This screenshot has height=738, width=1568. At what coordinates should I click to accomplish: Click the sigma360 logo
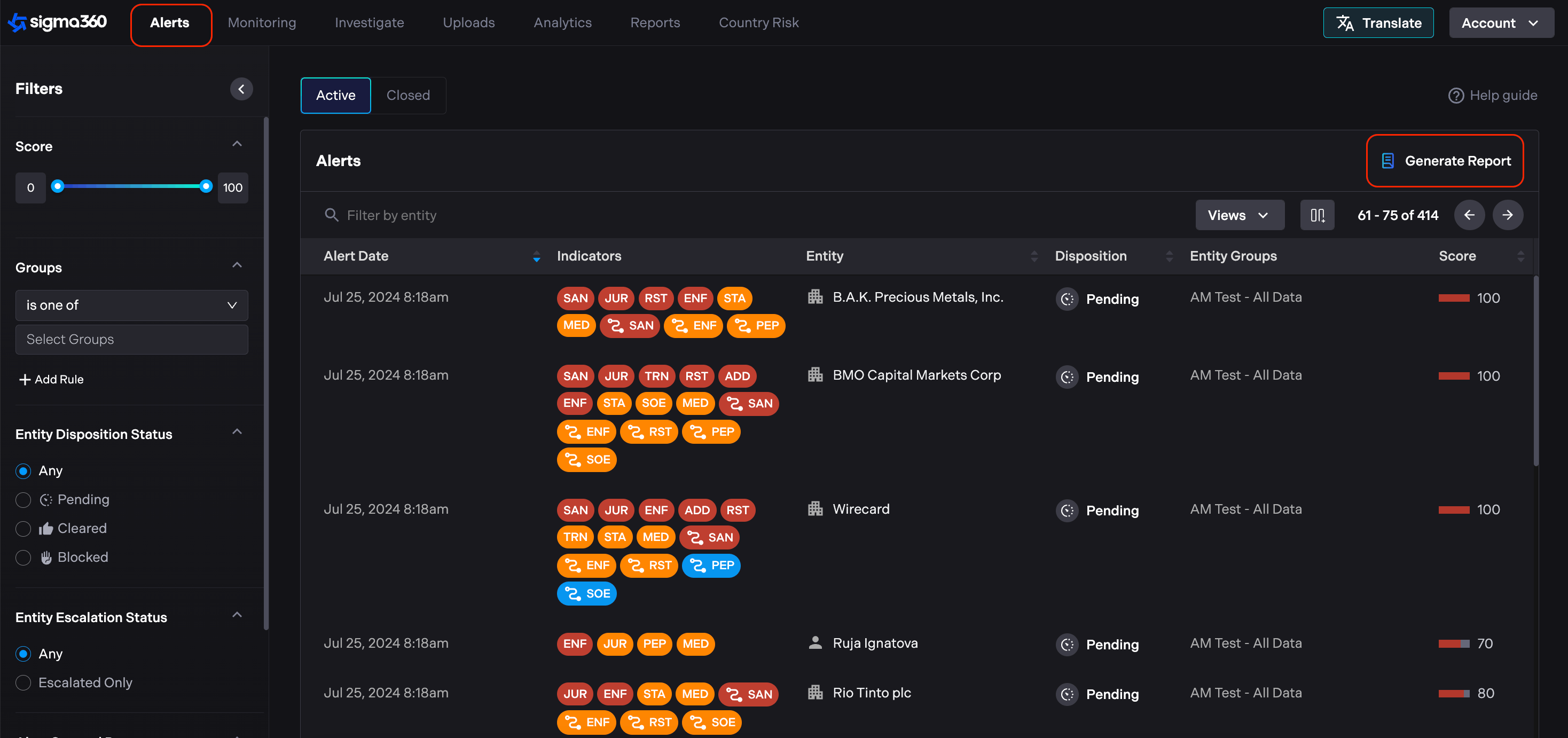point(57,22)
